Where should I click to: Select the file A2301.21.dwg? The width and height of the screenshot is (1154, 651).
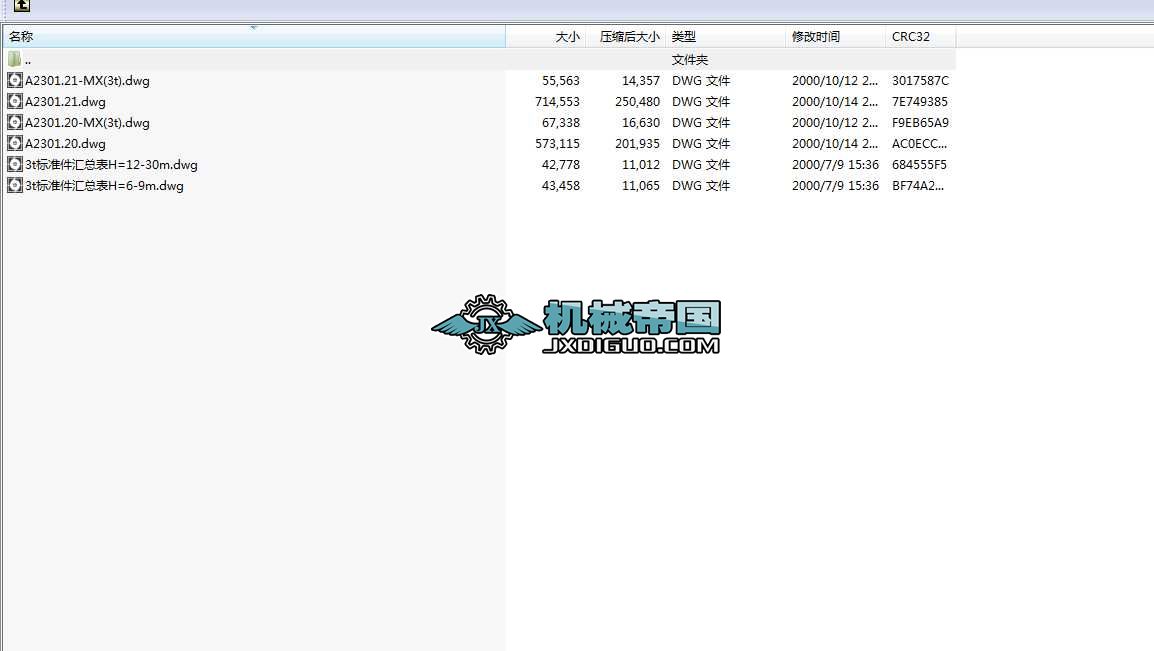tap(66, 101)
